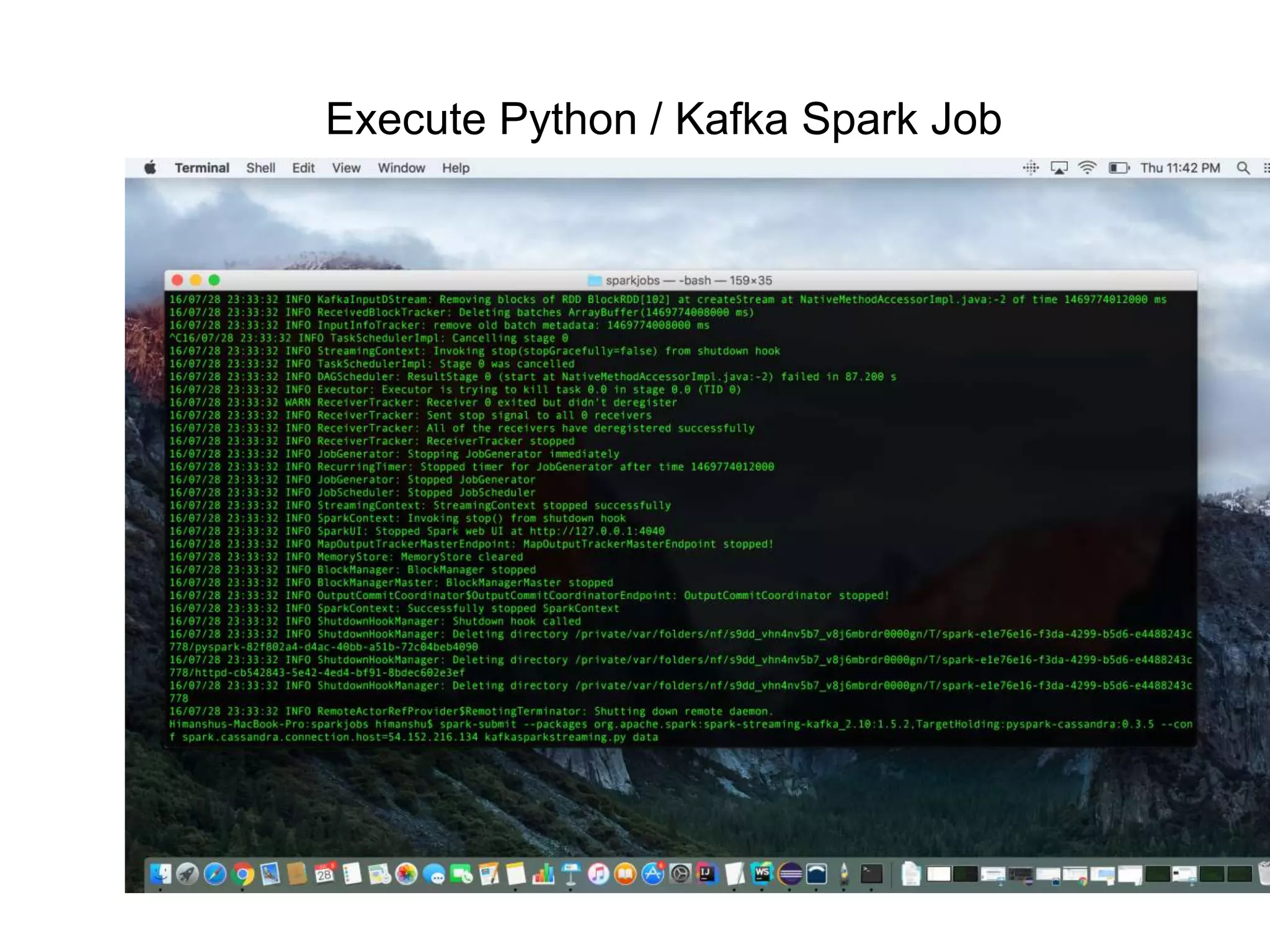Click 'StreamingContext stopped successfully' log line
Viewport: 1270px width, 952px height.
(x=420, y=506)
